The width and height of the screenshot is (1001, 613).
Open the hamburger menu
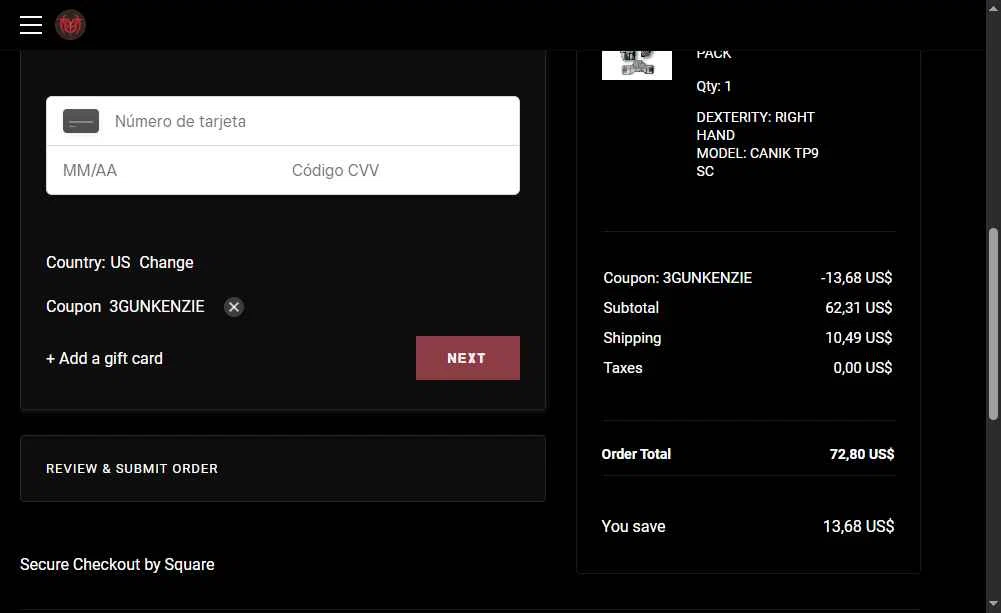(x=31, y=25)
